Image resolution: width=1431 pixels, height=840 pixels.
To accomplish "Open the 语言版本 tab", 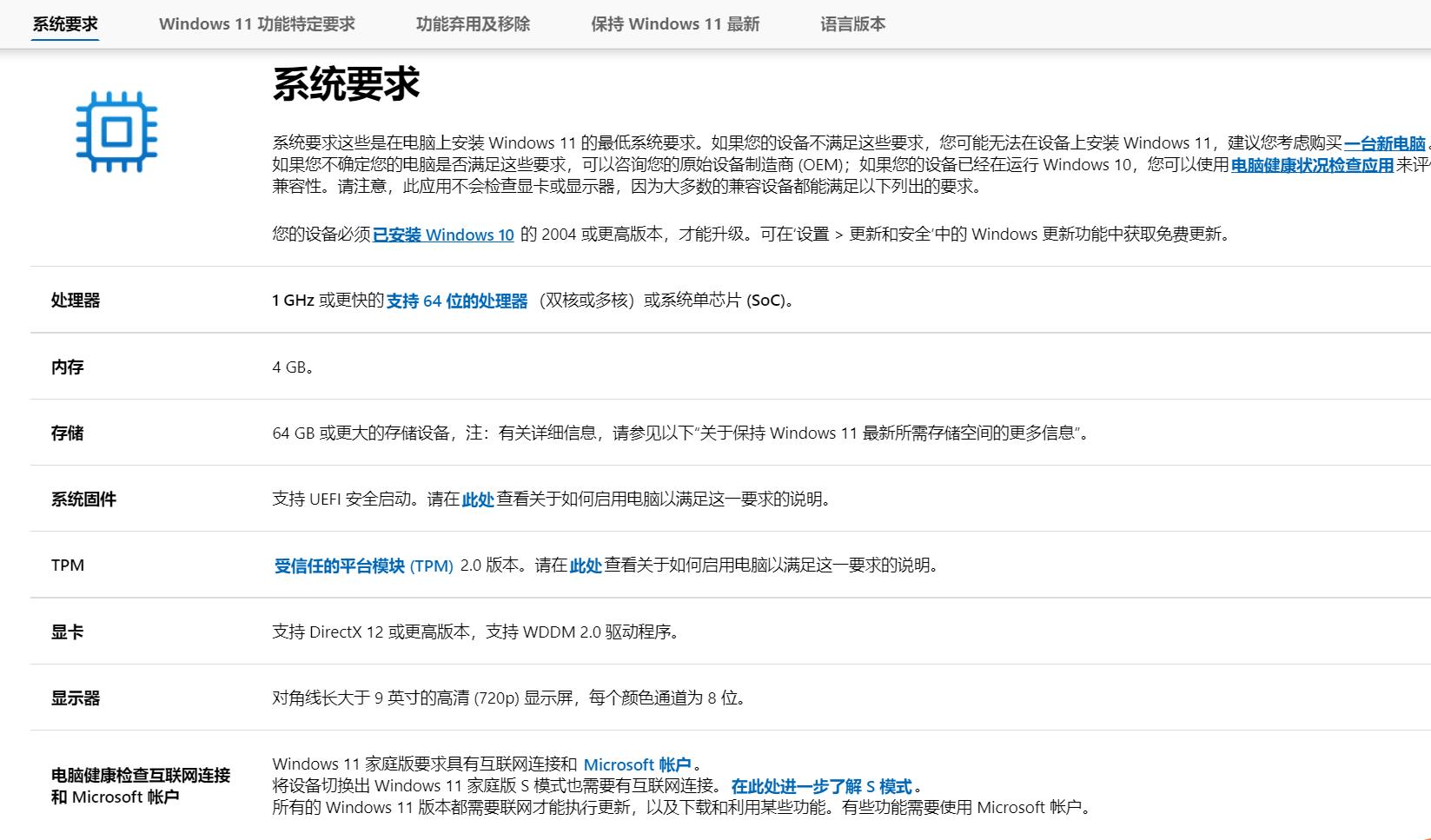I will pyautogui.click(x=852, y=24).
